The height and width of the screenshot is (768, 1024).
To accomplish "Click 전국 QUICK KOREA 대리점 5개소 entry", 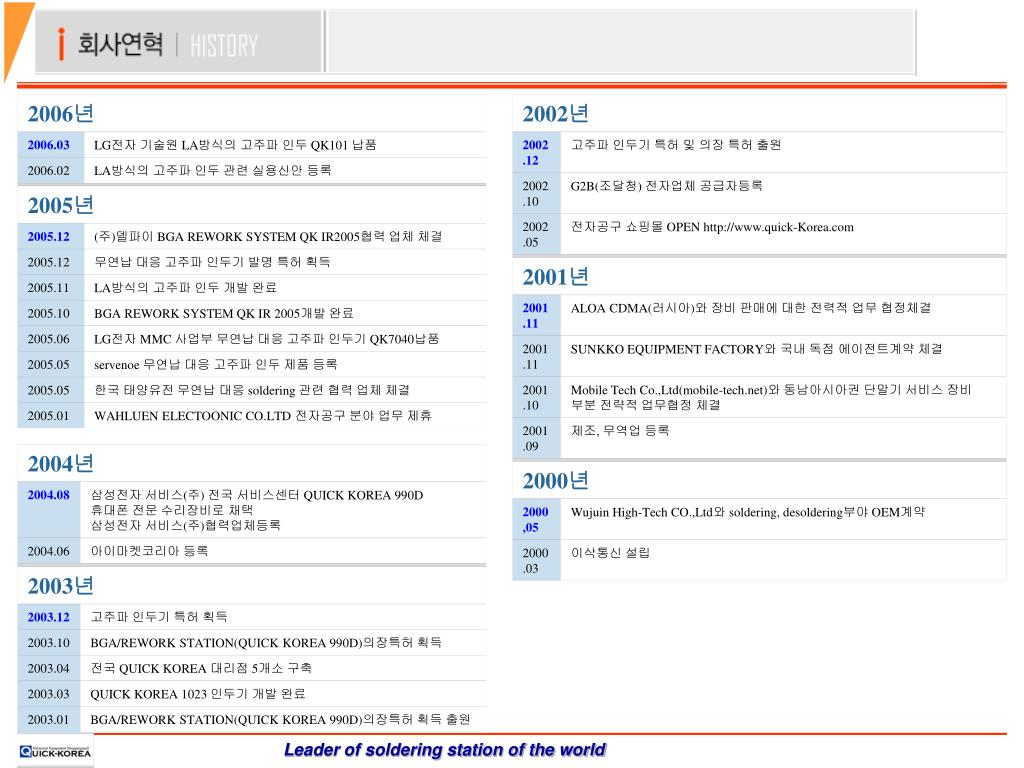I will coord(201,668).
